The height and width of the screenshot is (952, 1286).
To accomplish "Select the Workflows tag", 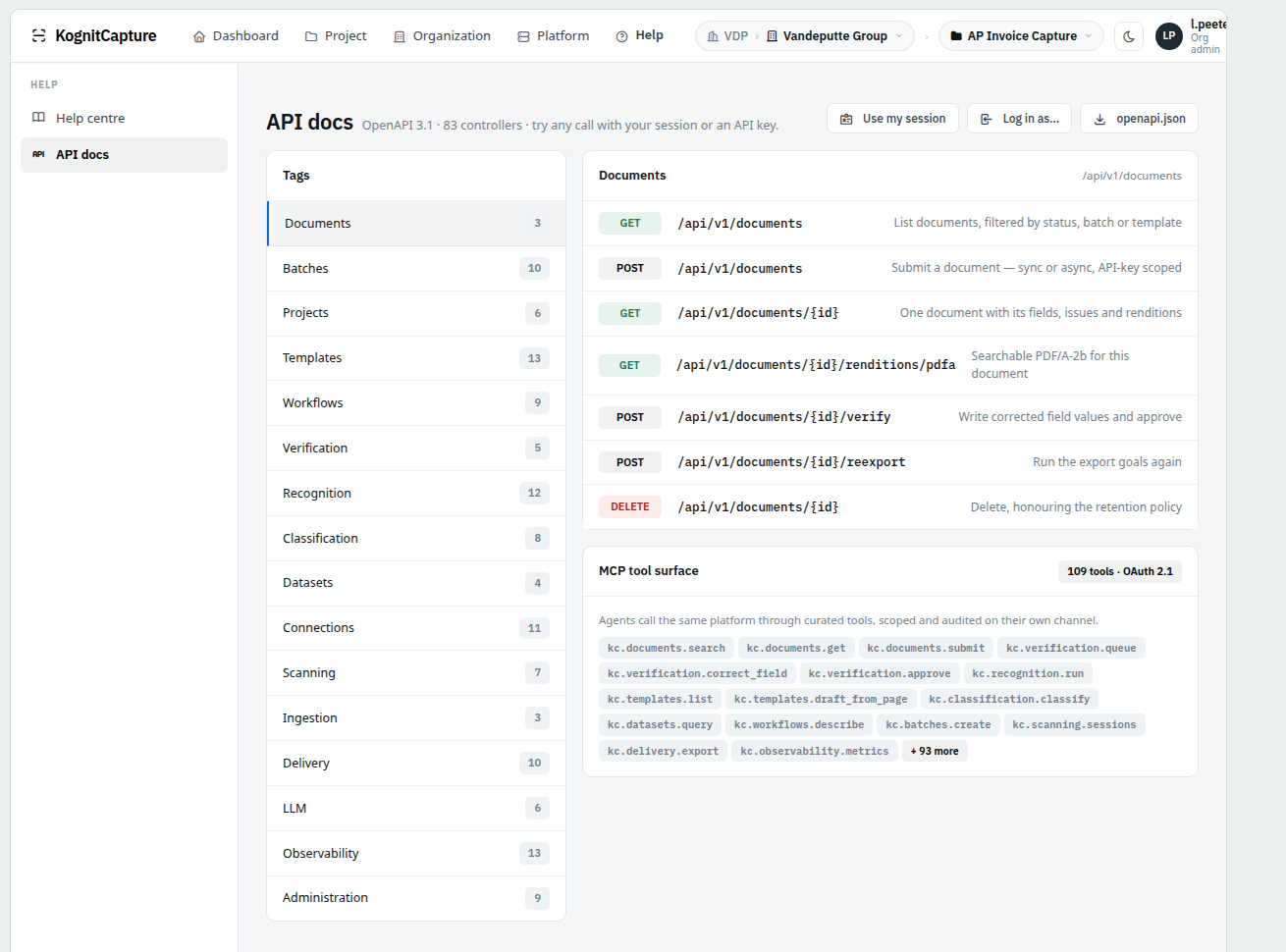I will tap(416, 402).
